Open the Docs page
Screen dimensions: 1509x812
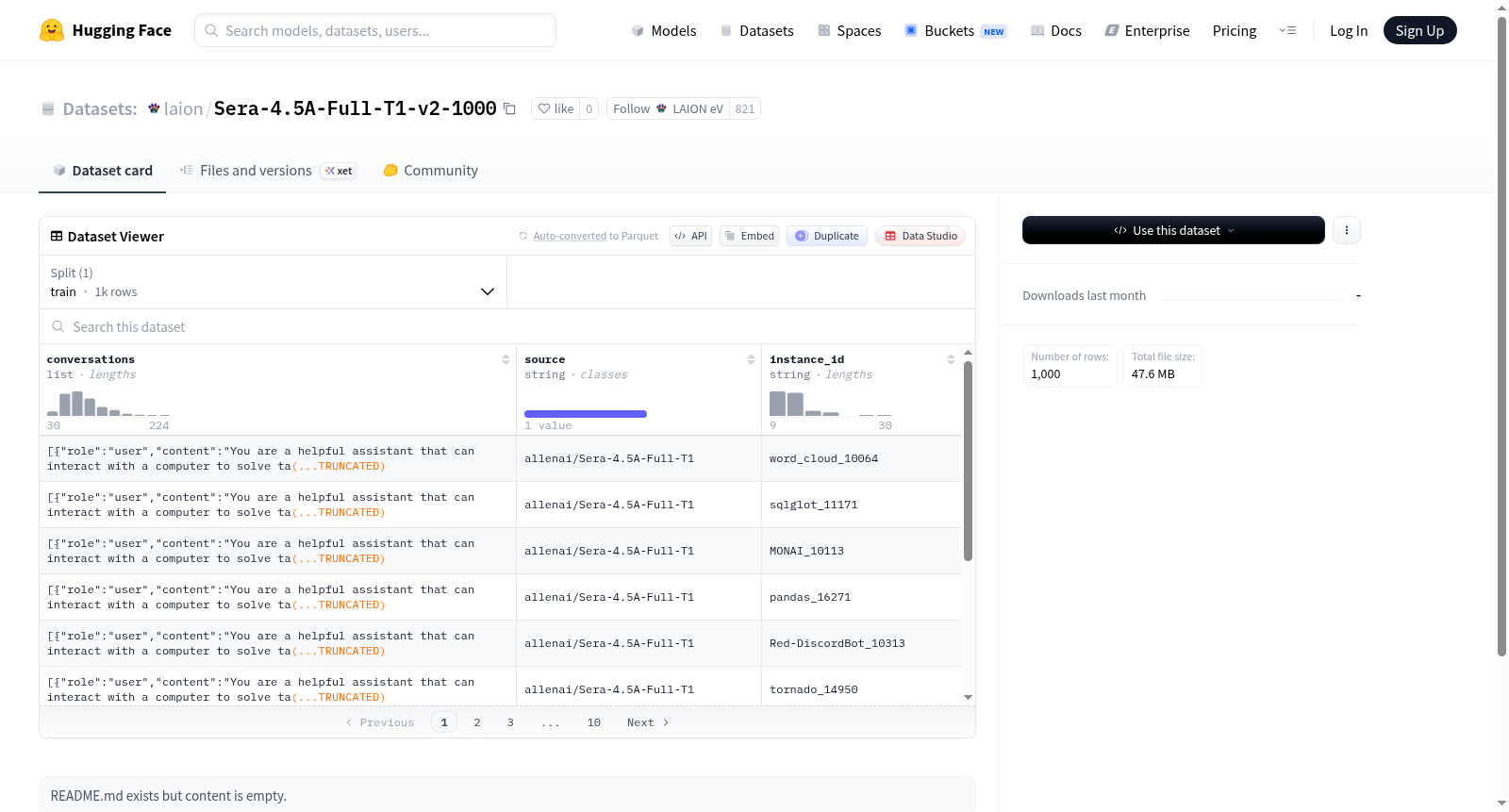pos(1055,30)
